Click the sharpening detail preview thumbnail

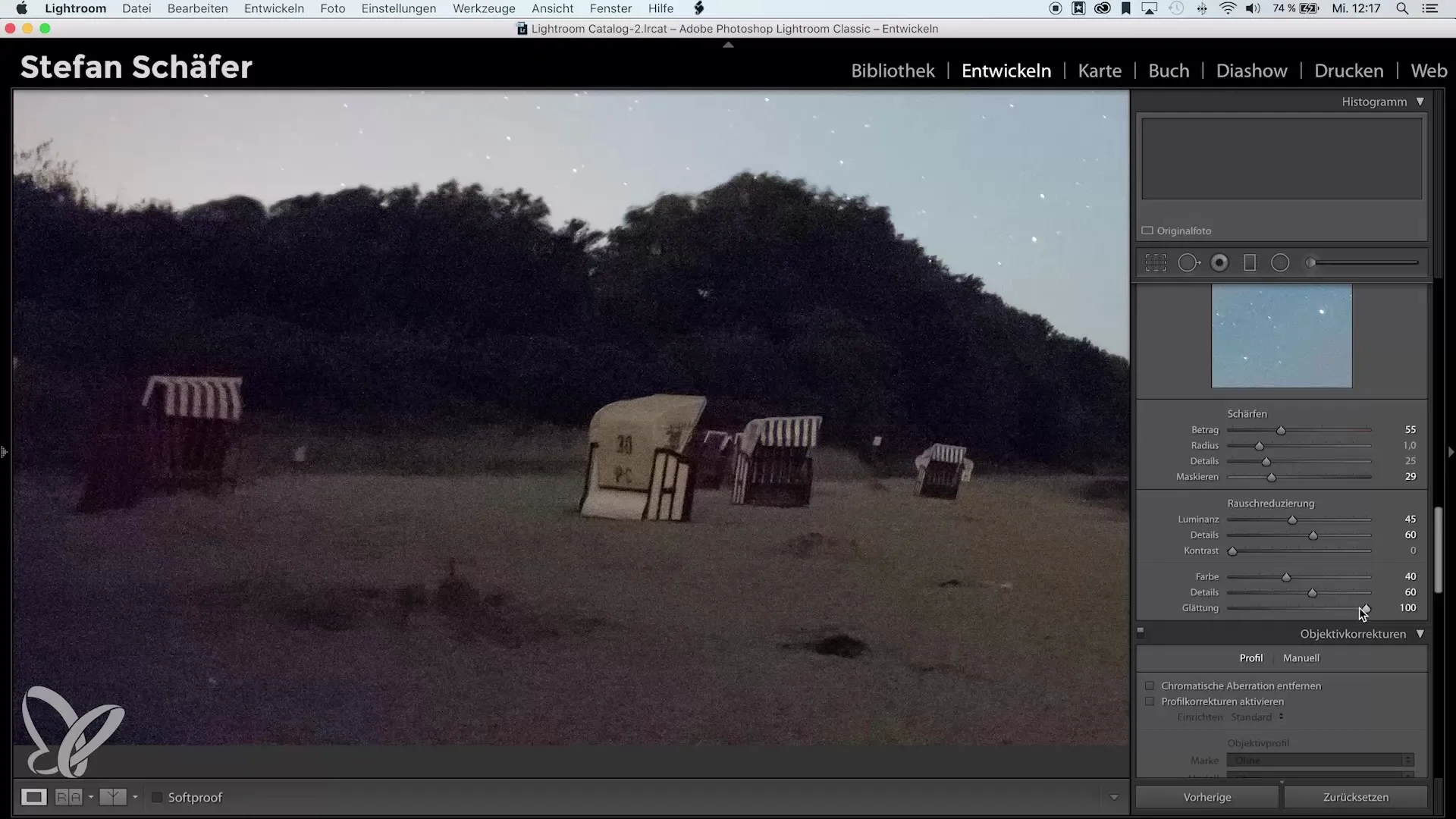point(1282,336)
